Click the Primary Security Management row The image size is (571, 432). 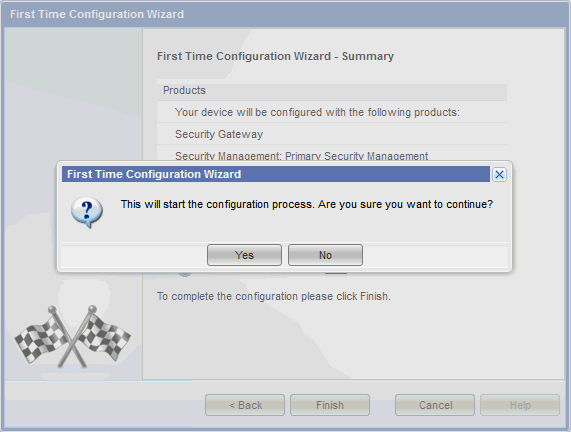pyautogui.click(x=332, y=155)
